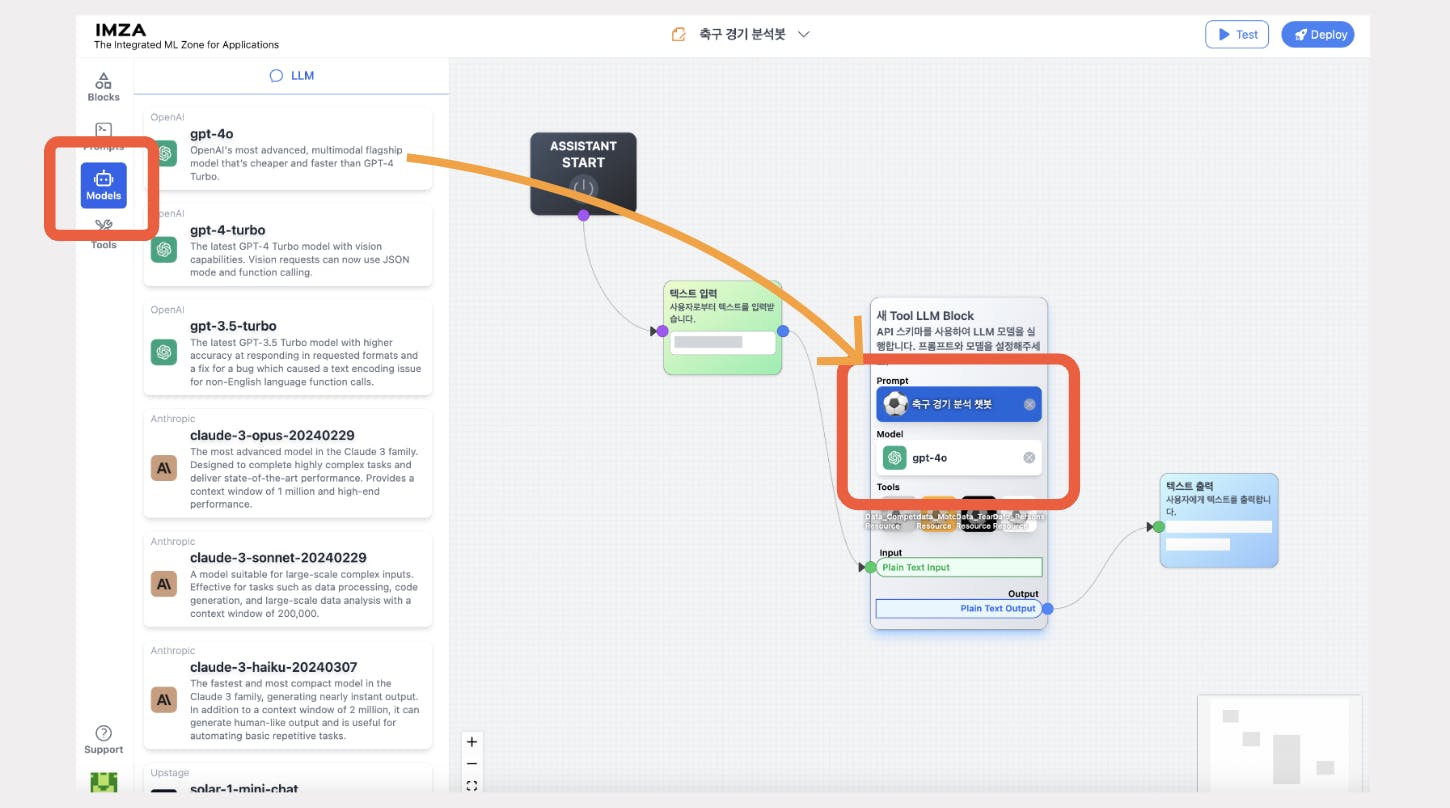Select the gpt-3.5-turbo model title
This screenshot has height=808, width=1450.
[x=233, y=326]
